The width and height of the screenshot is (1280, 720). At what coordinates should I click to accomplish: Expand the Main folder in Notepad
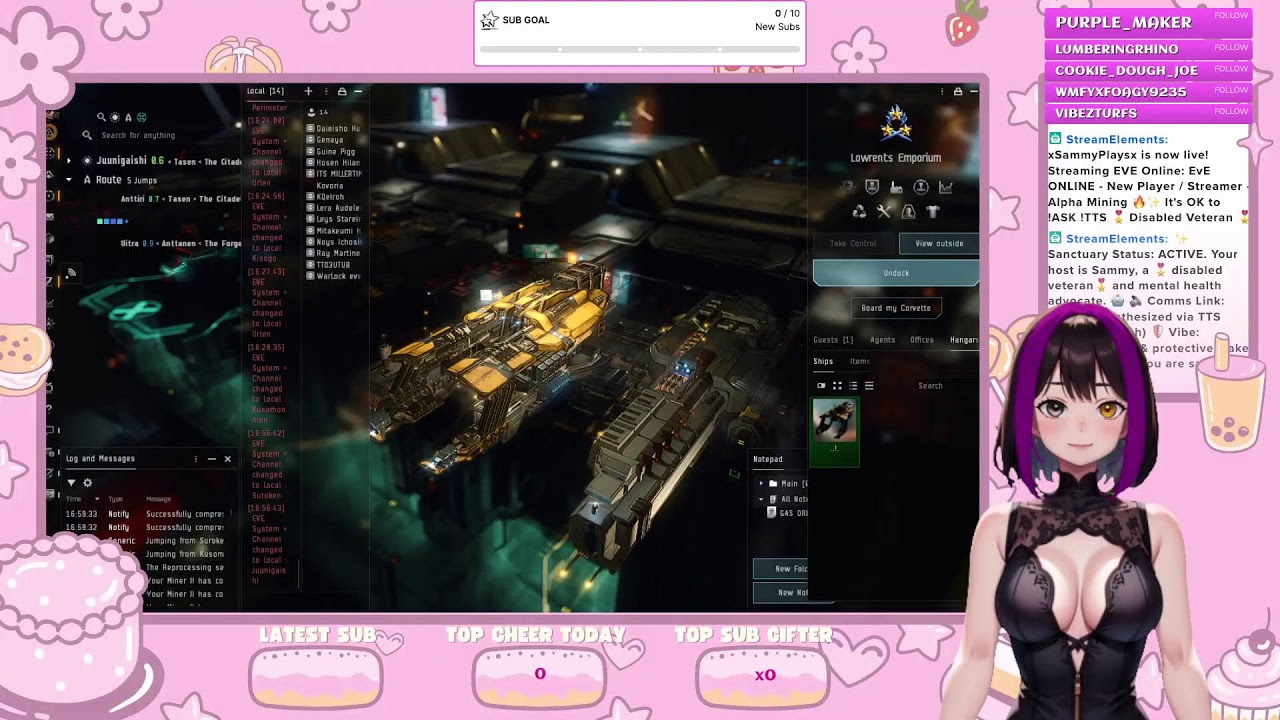pyautogui.click(x=761, y=483)
